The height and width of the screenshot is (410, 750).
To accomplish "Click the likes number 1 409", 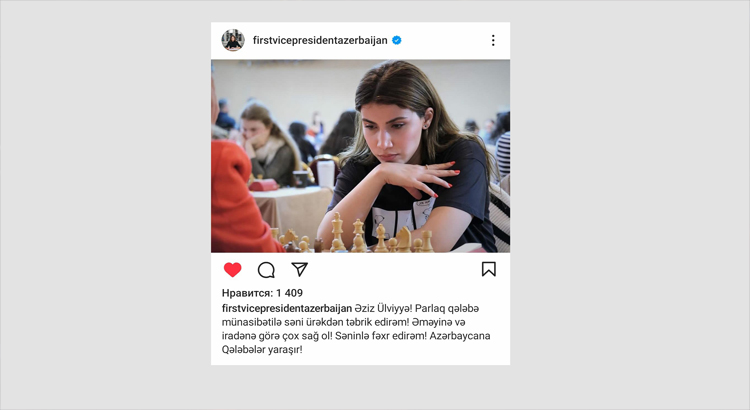I will tap(289, 293).
